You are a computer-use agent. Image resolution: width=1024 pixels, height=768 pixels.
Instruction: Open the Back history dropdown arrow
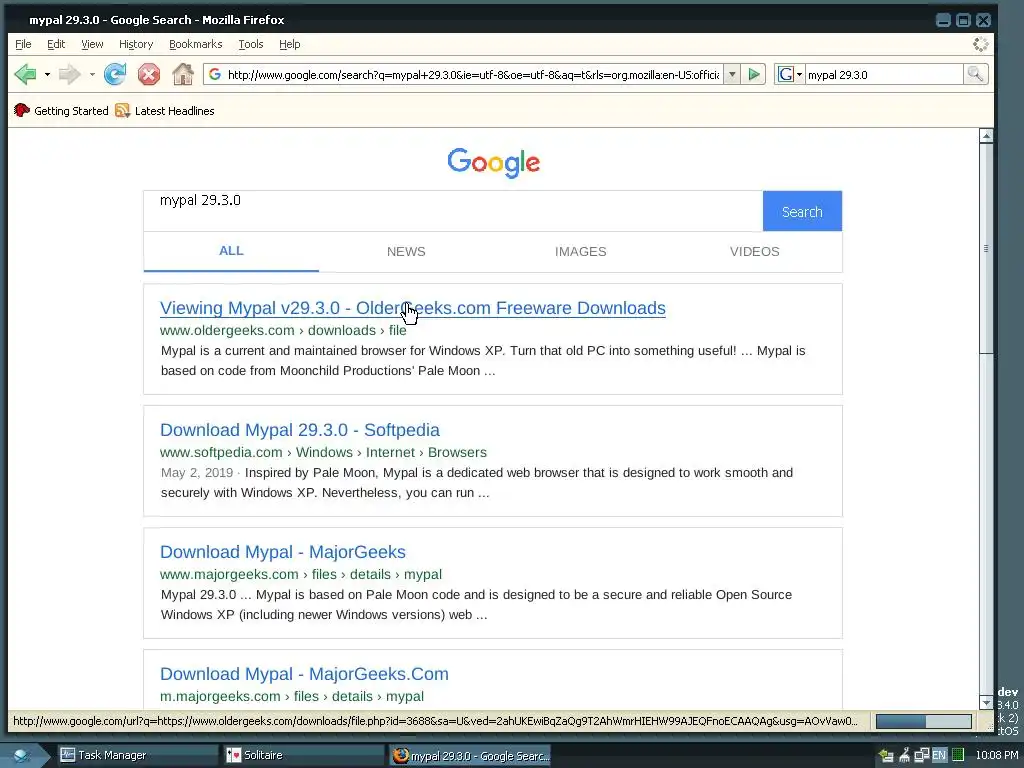click(47, 74)
